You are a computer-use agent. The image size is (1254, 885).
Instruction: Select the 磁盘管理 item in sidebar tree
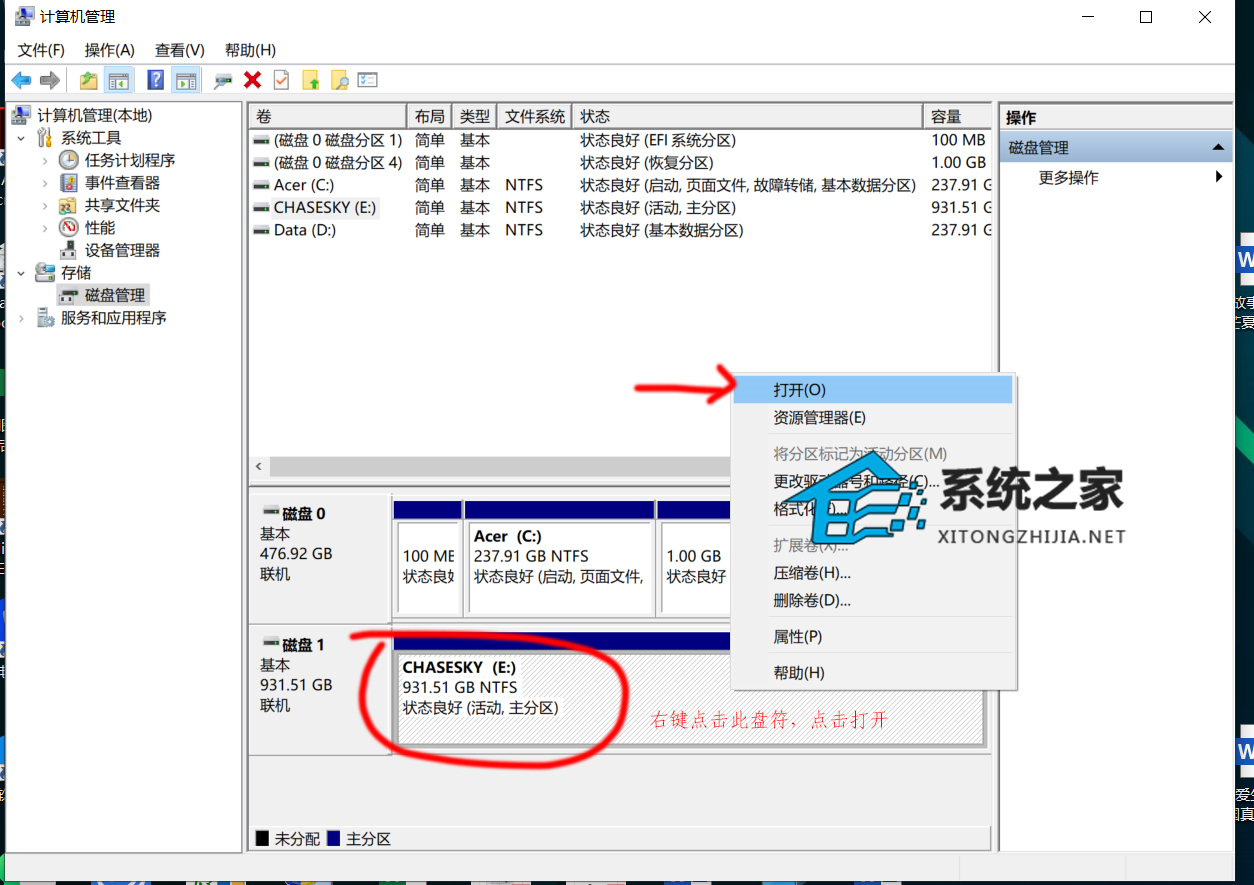pyautogui.click(x=113, y=294)
